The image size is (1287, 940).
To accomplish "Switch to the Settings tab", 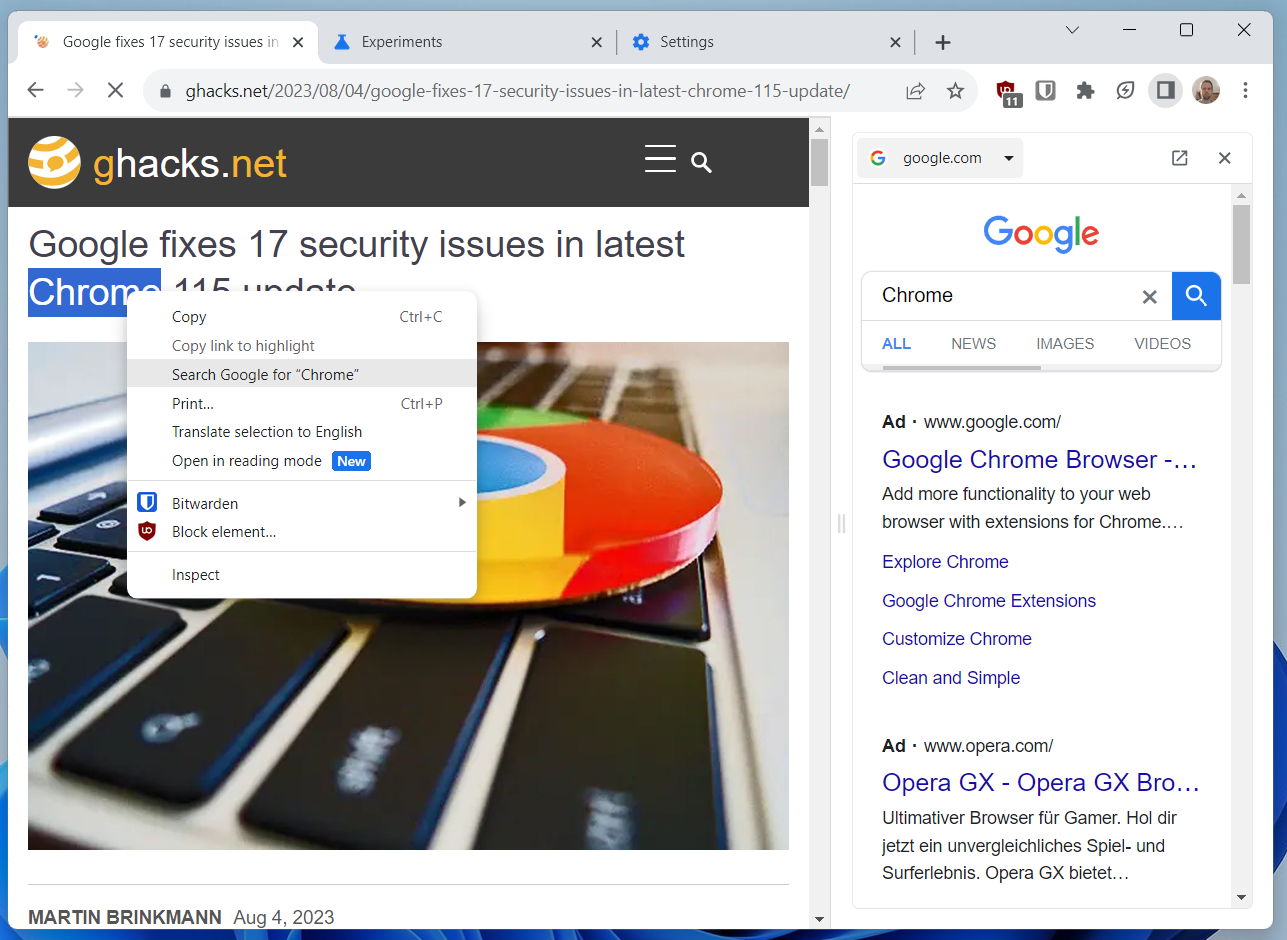I will click(x=767, y=42).
